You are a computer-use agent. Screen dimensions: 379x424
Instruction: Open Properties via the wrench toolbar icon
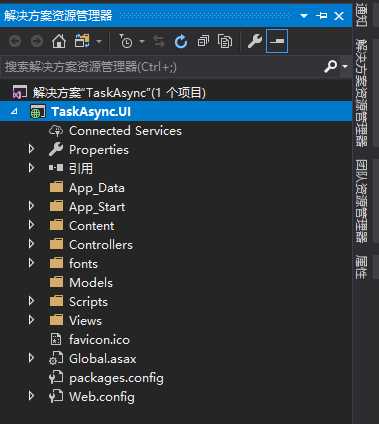coord(255,41)
